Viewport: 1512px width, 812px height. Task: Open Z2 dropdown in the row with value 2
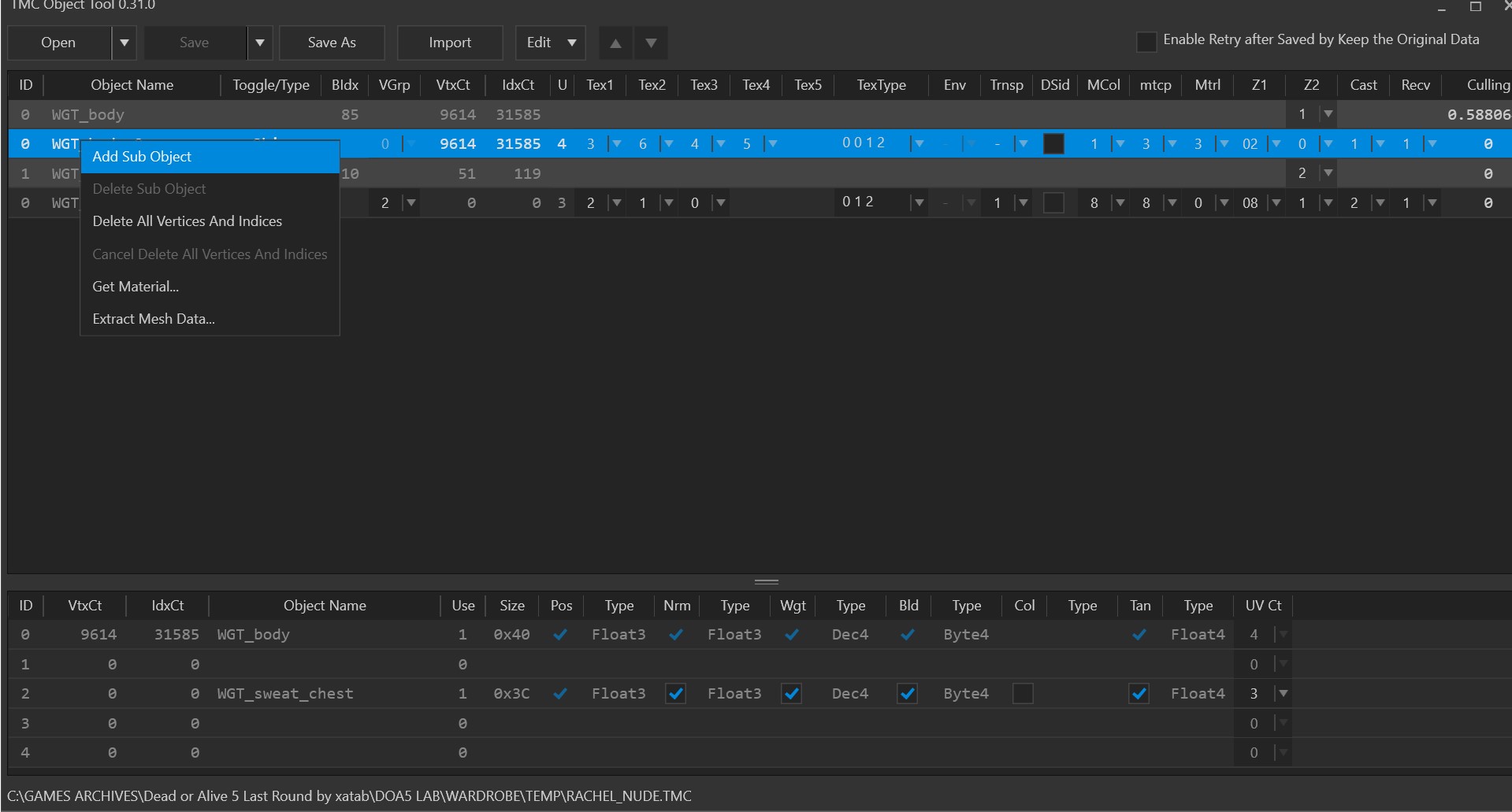[x=1328, y=173]
